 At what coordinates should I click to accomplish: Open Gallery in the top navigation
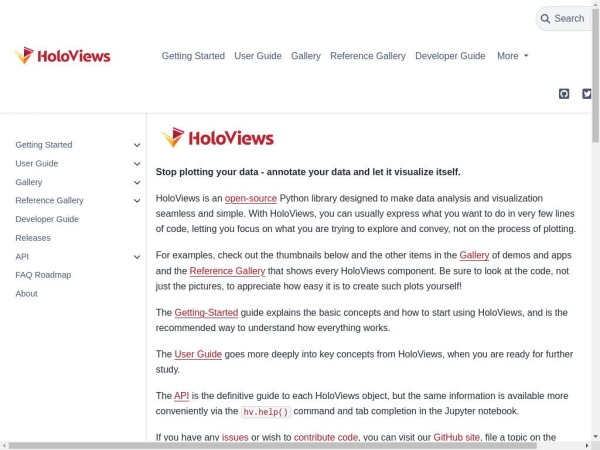pyautogui.click(x=306, y=56)
